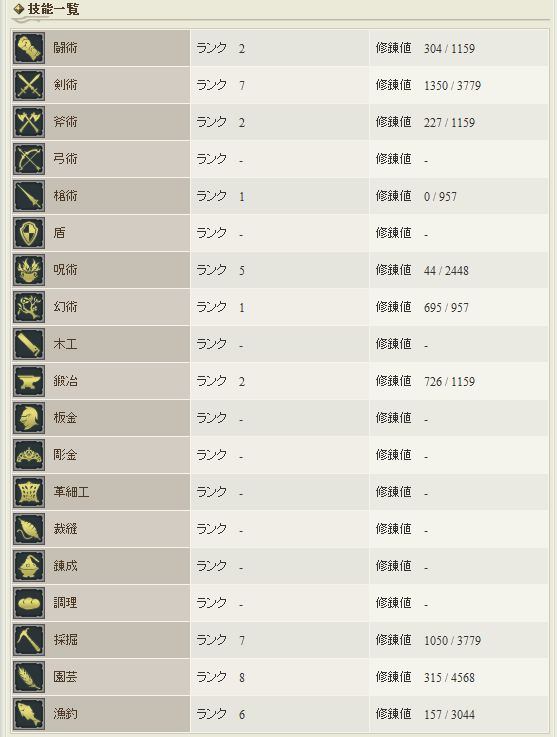Click the 斧術 crossed axes icon
This screenshot has width=557, height=737.
tap(29, 122)
